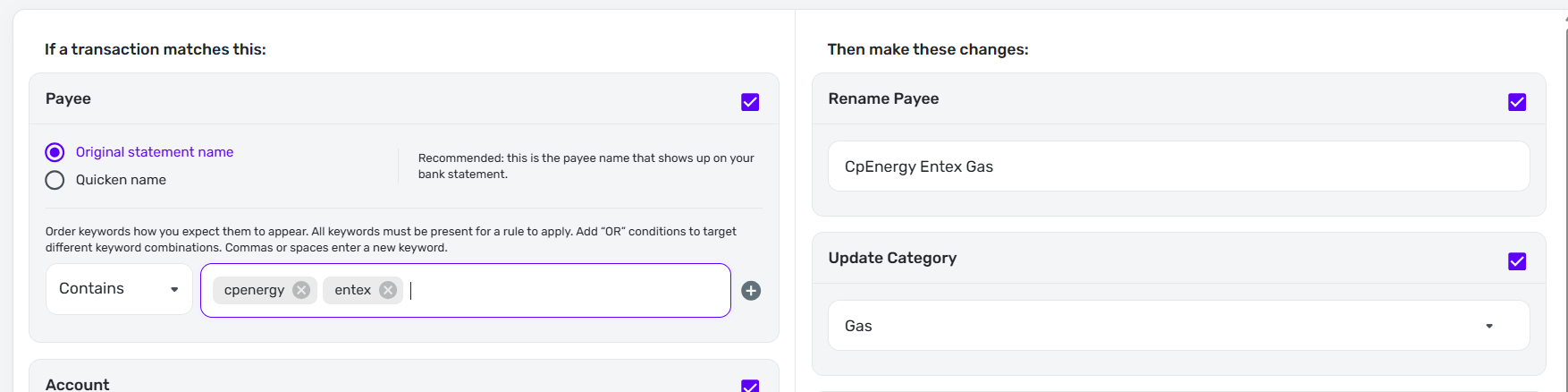This screenshot has height=392, width=1568.
Task: Uncheck the Payee condition checkbox
Action: tap(750, 102)
